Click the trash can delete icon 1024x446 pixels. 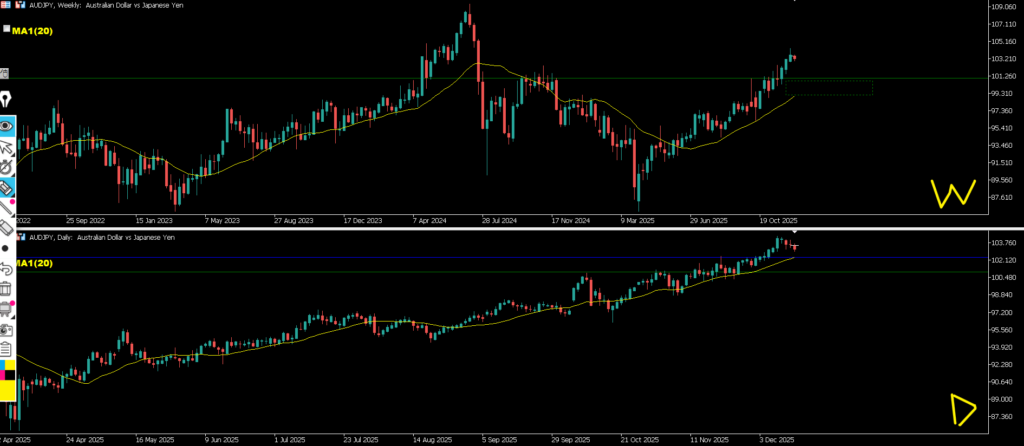pyautogui.click(x=6, y=289)
